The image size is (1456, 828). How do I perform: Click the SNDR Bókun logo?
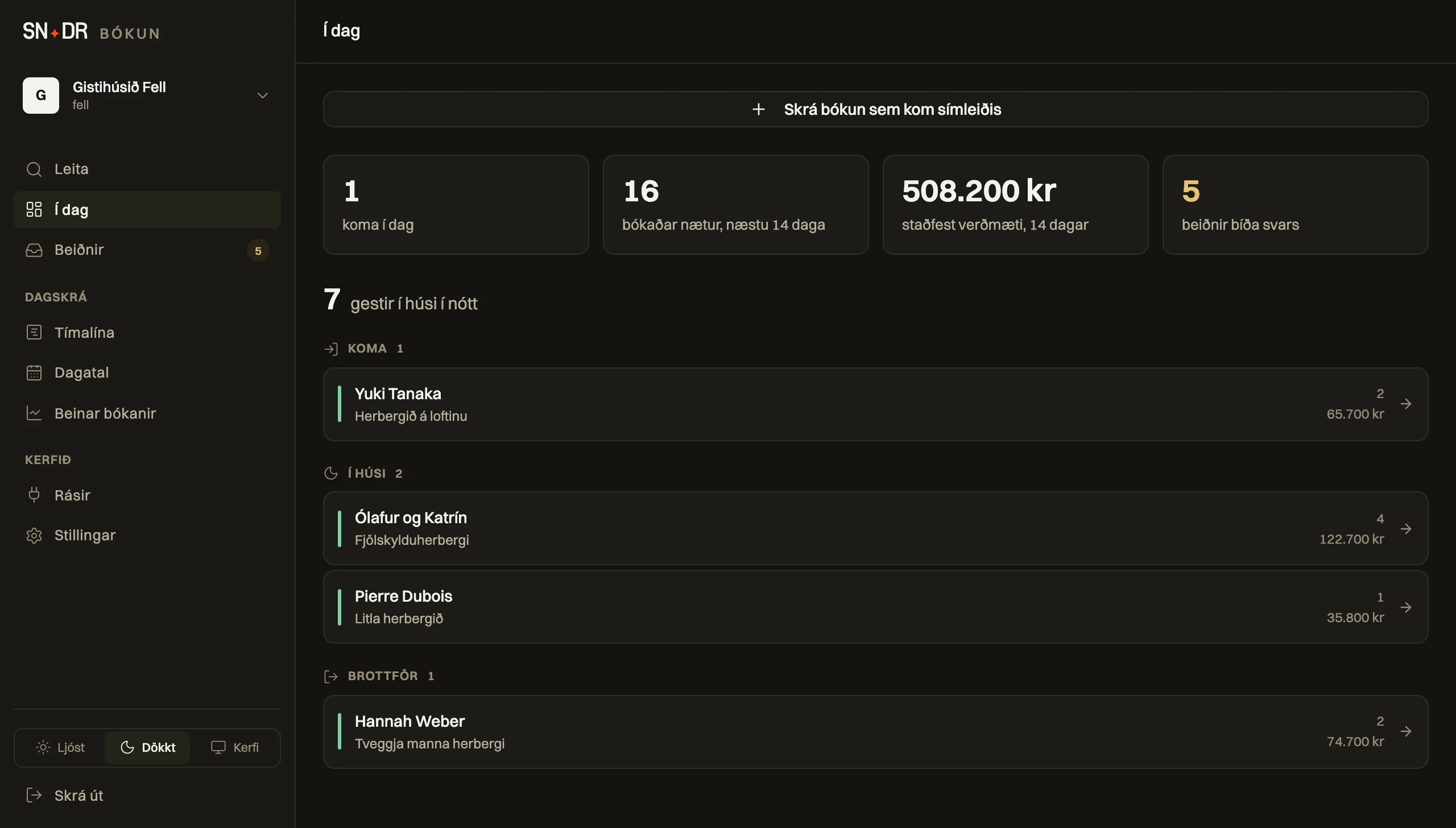pyautogui.click(x=91, y=31)
